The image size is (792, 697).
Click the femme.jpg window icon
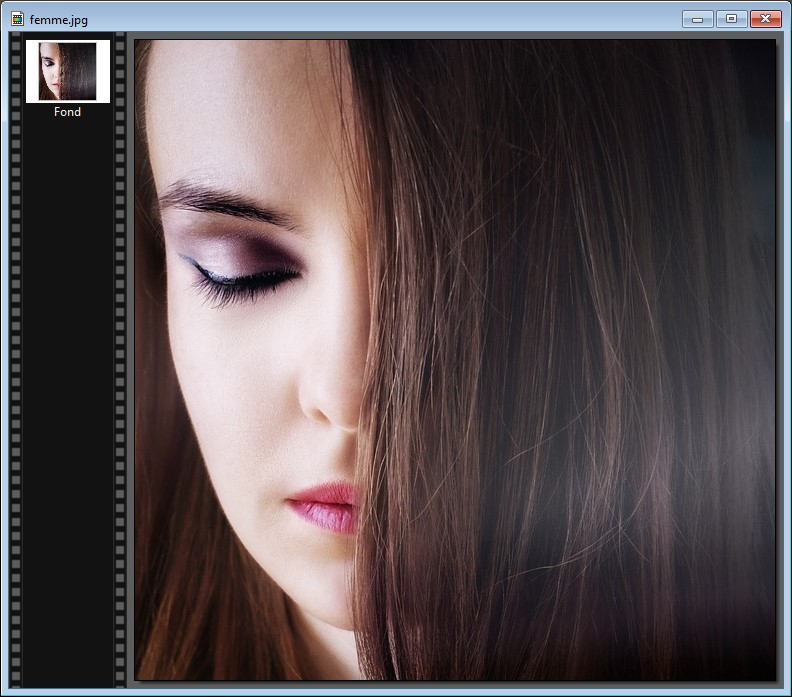point(17,19)
